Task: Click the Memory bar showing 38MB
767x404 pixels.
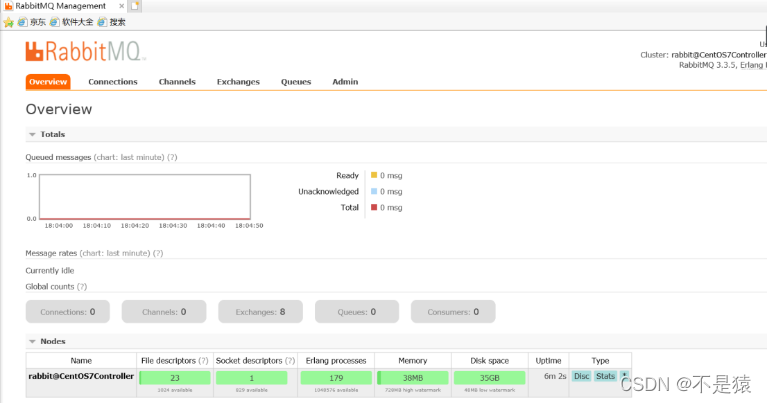Action: coord(413,378)
